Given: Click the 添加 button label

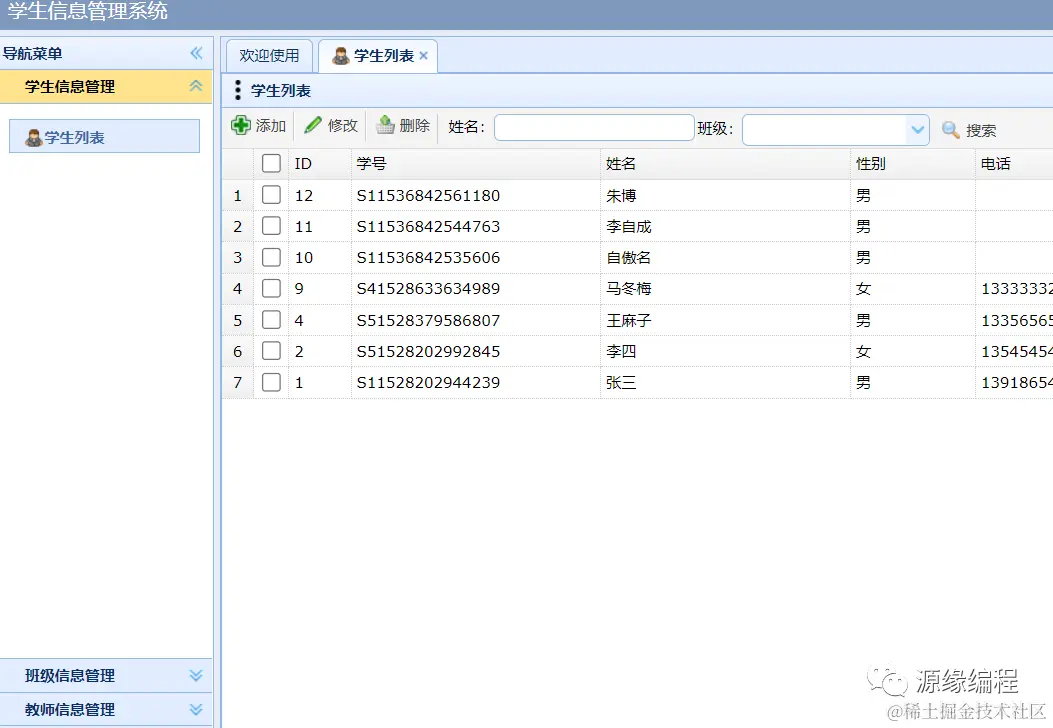Looking at the screenshot, I should [271, 126].
